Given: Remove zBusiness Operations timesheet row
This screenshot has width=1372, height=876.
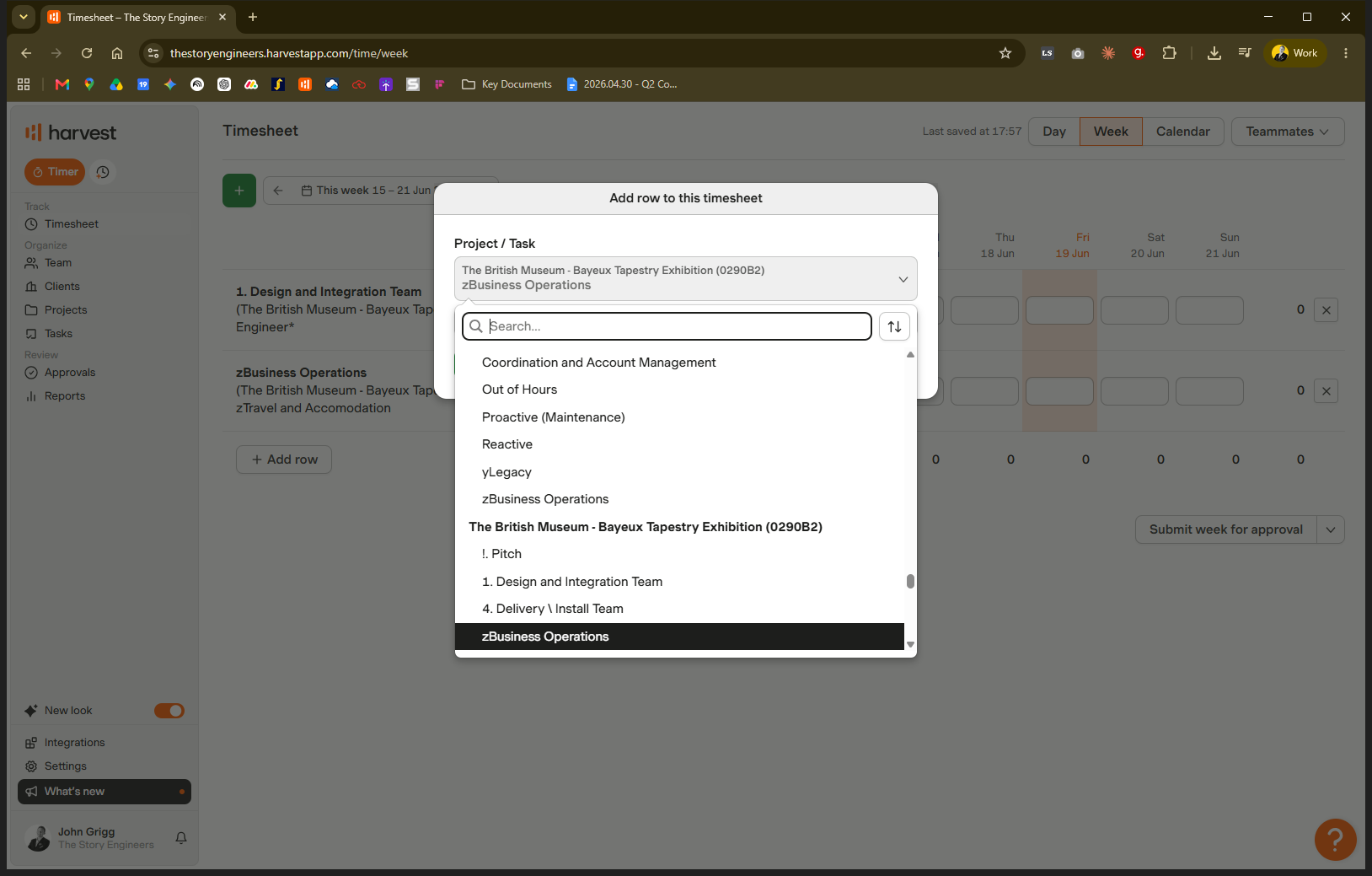Looking at the screenshot, I should (x=1326, y=391).
